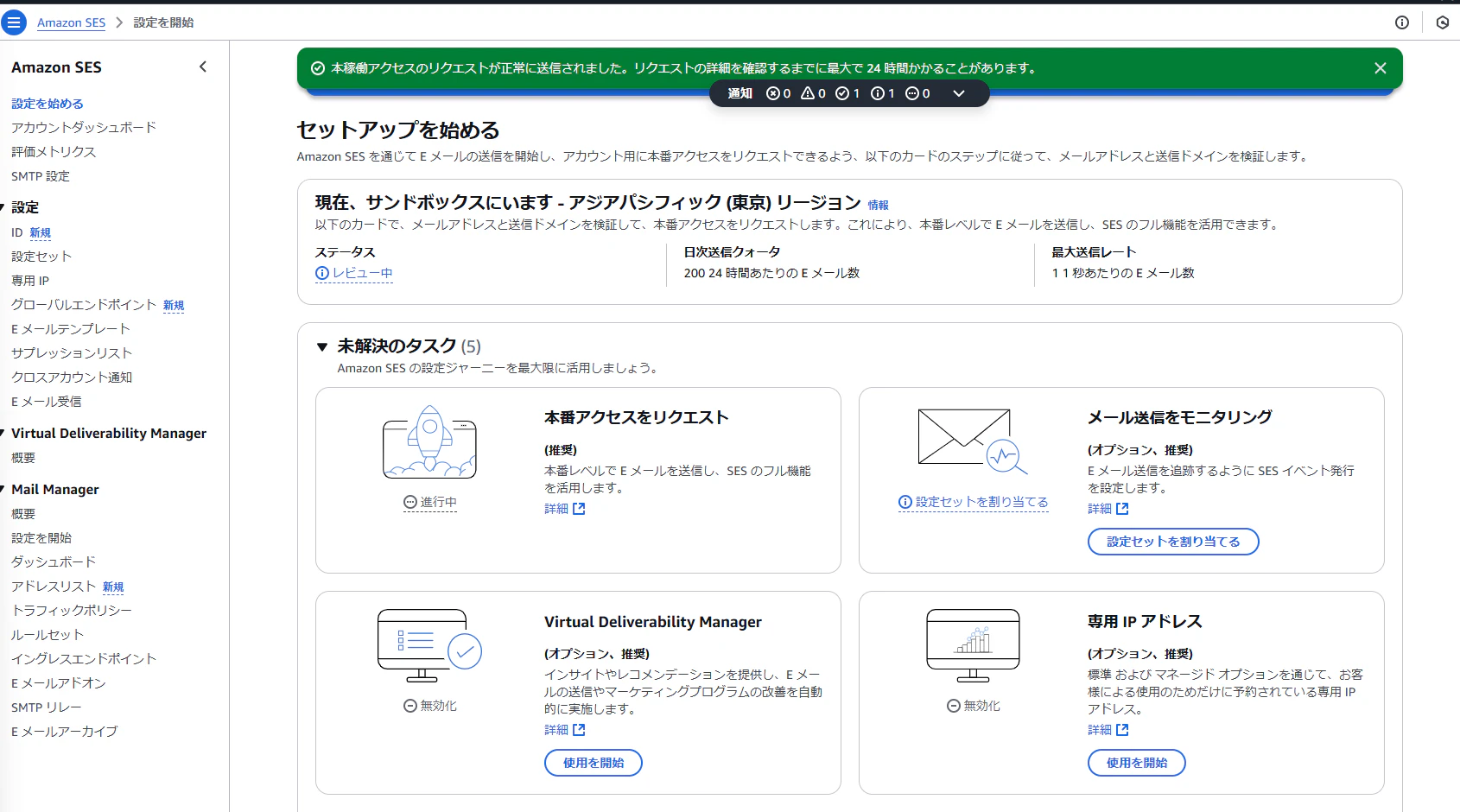This screenshot has height=812, width=1460.
Task: Open クロスアカウント通知 in the sidebar
Action: point(72,377)
